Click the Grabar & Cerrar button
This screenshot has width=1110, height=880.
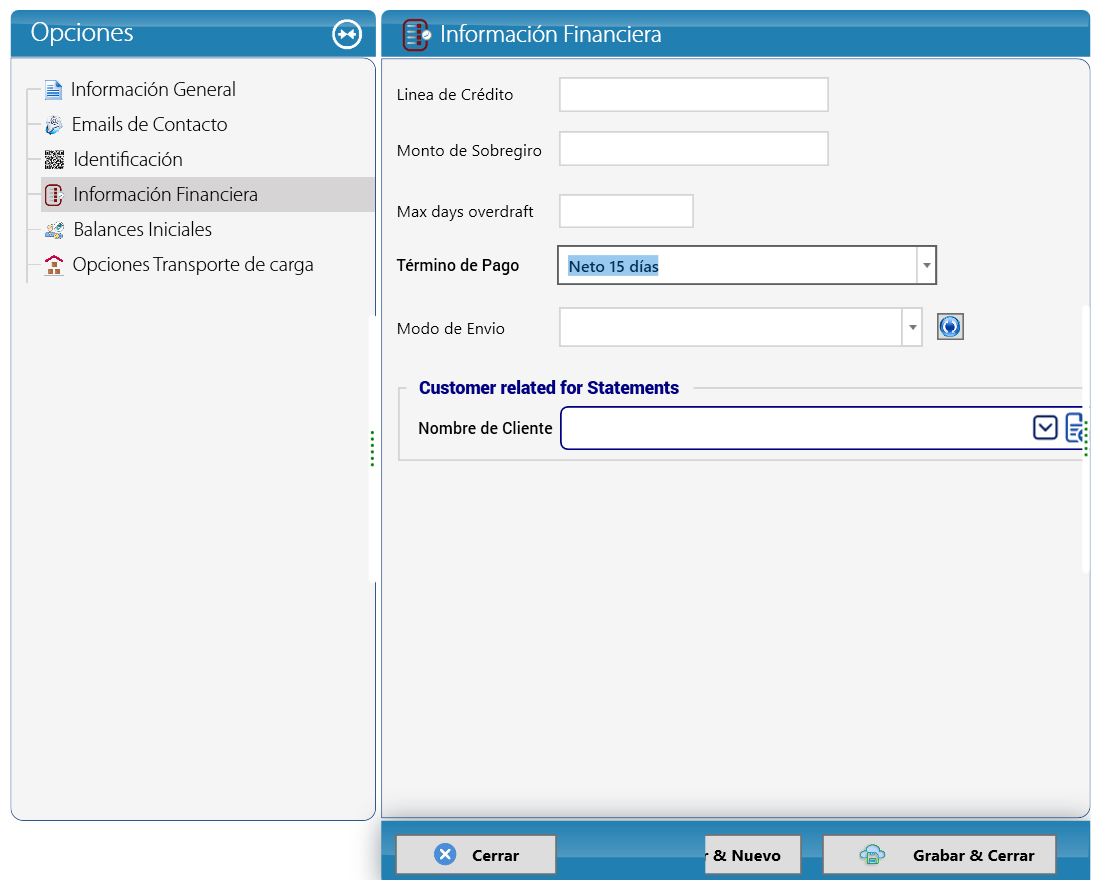pyautogui.click(x=939, y=855)
